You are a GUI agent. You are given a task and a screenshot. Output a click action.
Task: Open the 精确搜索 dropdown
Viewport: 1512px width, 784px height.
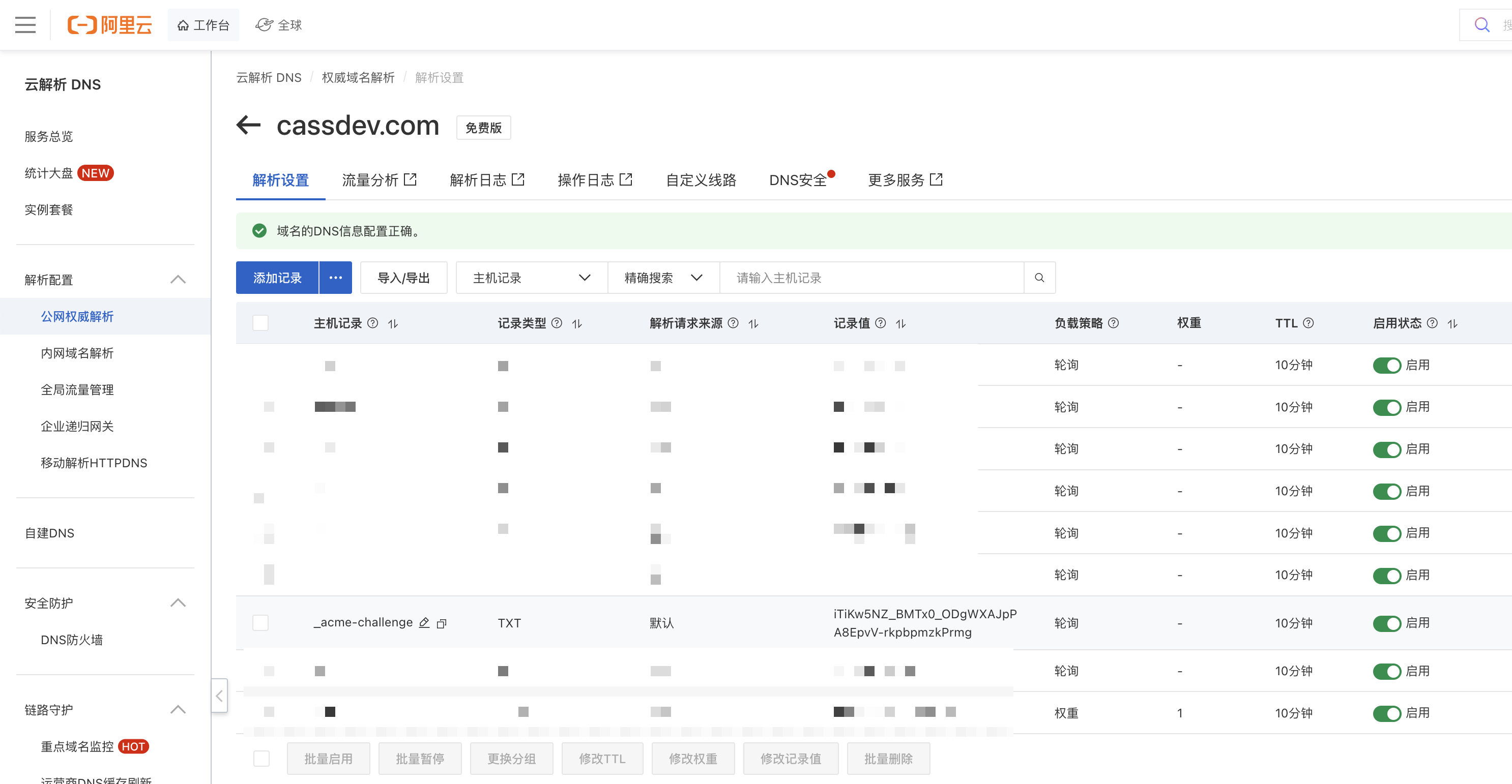(662, 278)
